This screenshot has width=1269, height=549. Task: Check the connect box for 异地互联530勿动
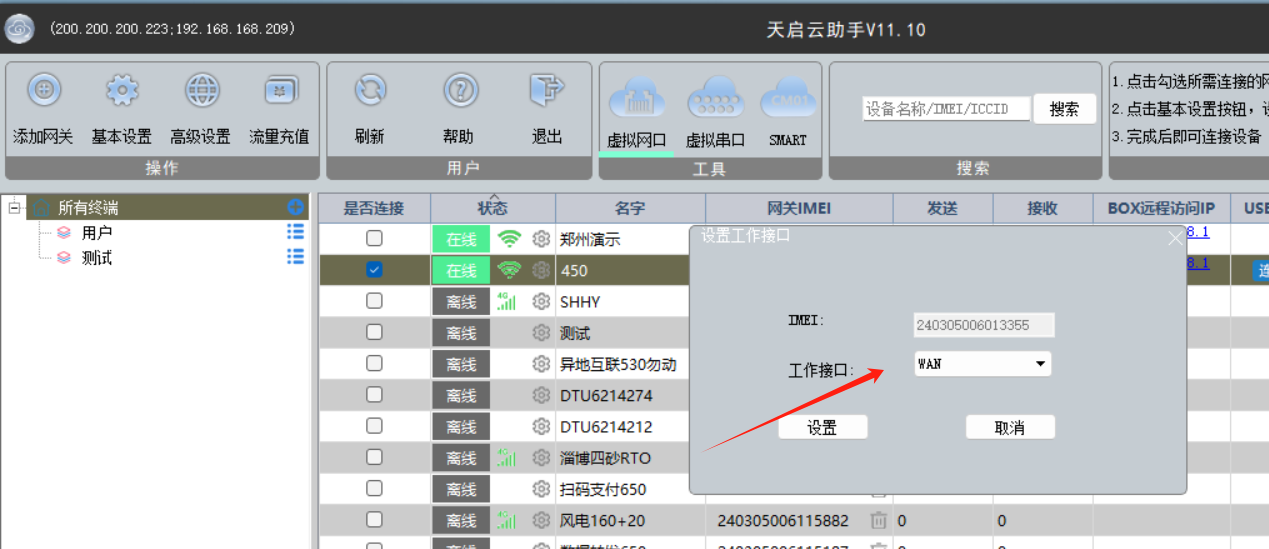pyautogui.click(x=374, y=363)
